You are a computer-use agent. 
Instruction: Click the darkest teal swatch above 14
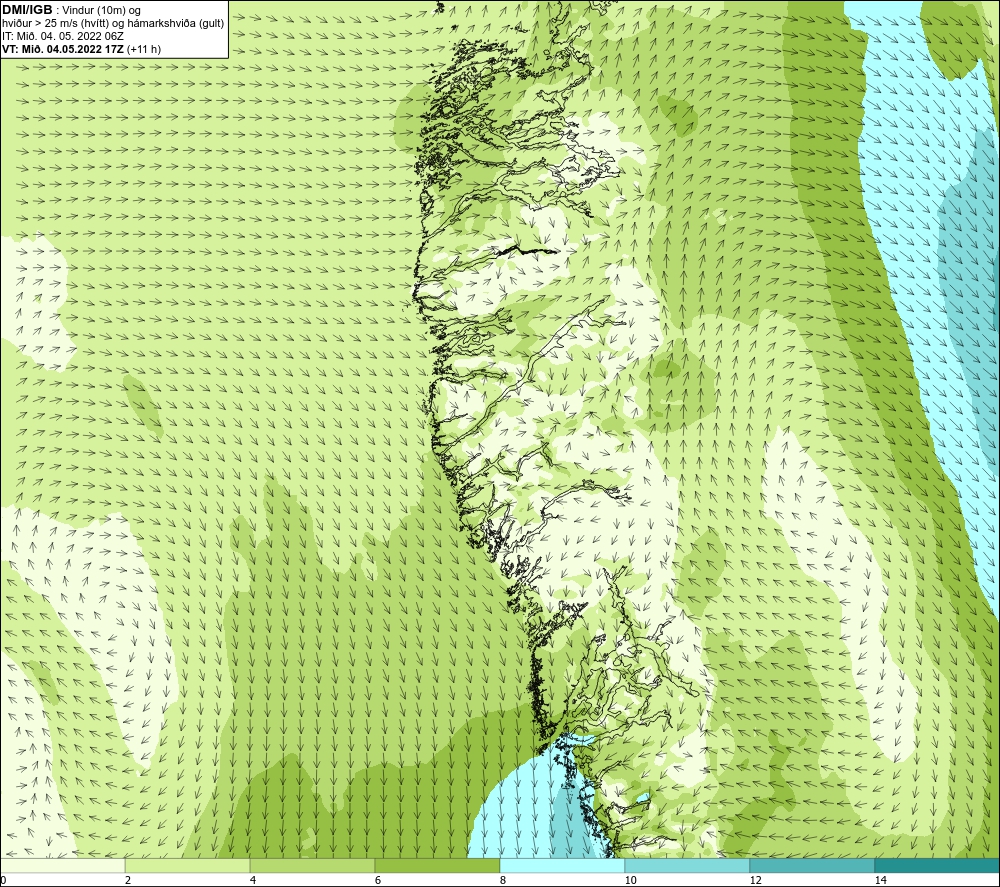point(938,865)
